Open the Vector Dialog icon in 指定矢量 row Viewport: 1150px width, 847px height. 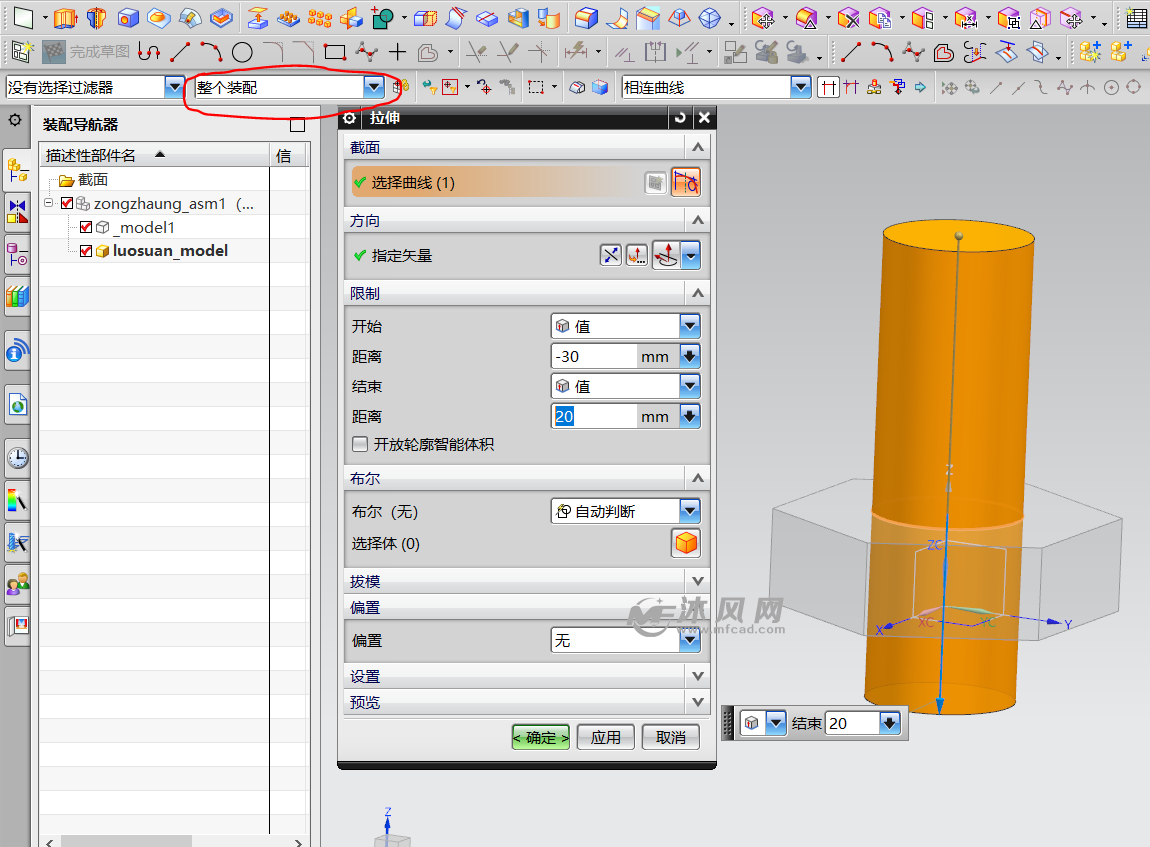(x=637, y=255)
